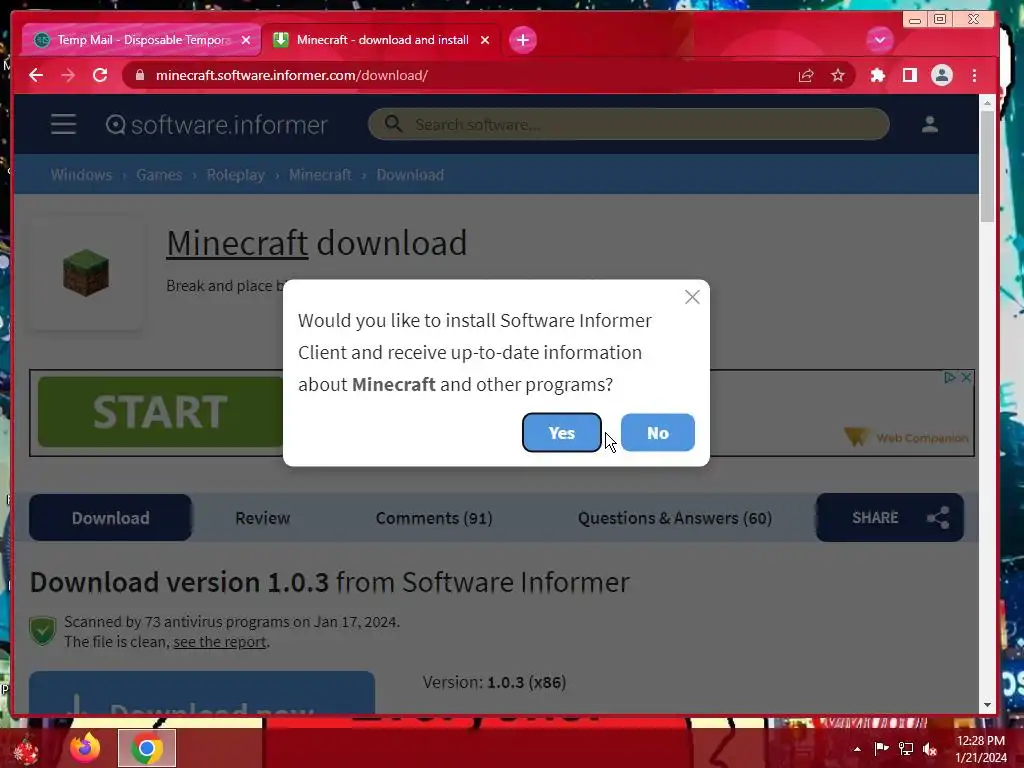The image size is (1024, 768).
Task: Click the search magnifier icon
Action: tap(393, 123)
